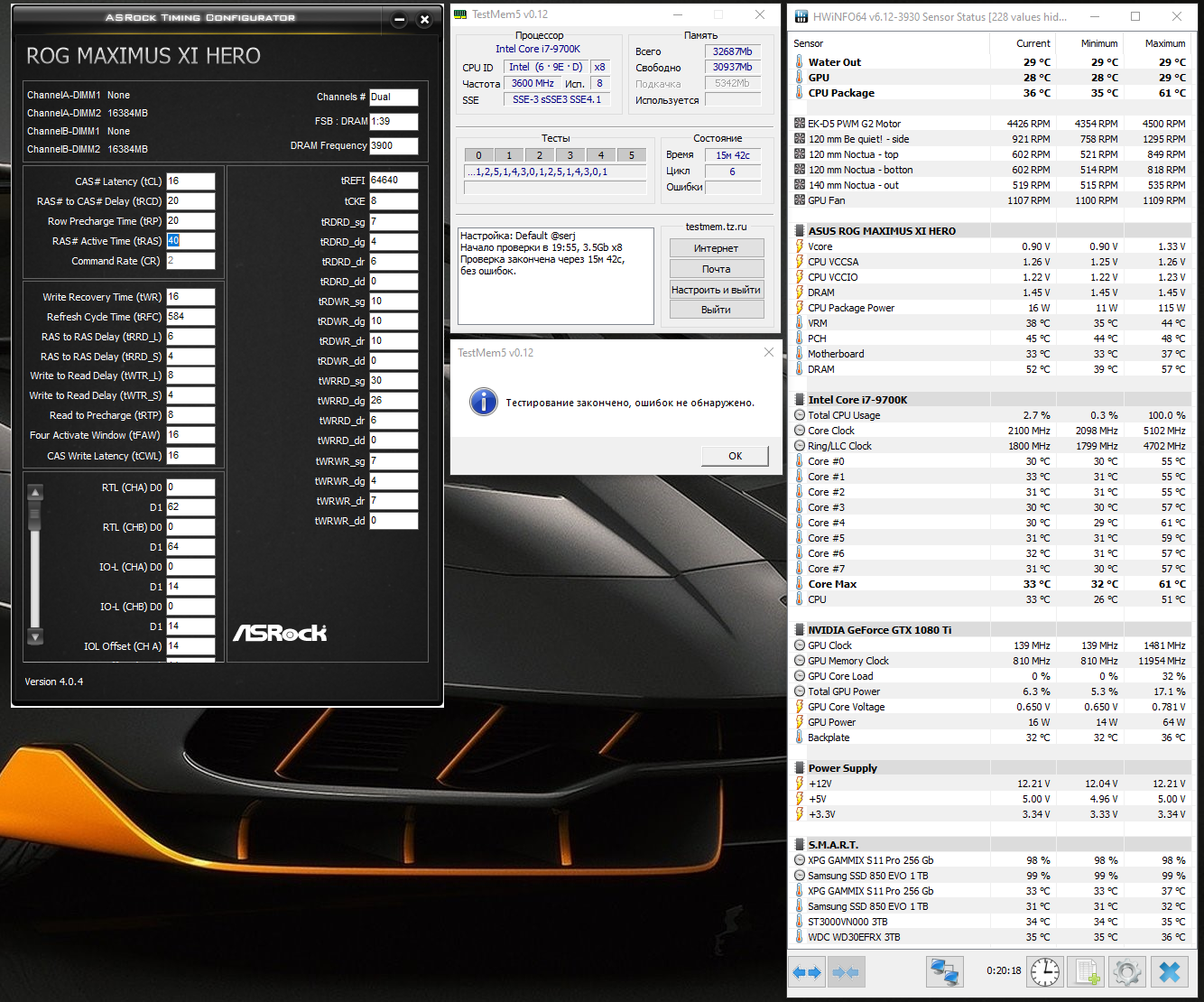Click the 0:20:18 elapsed time in HWiNFO

(1004, 971)
